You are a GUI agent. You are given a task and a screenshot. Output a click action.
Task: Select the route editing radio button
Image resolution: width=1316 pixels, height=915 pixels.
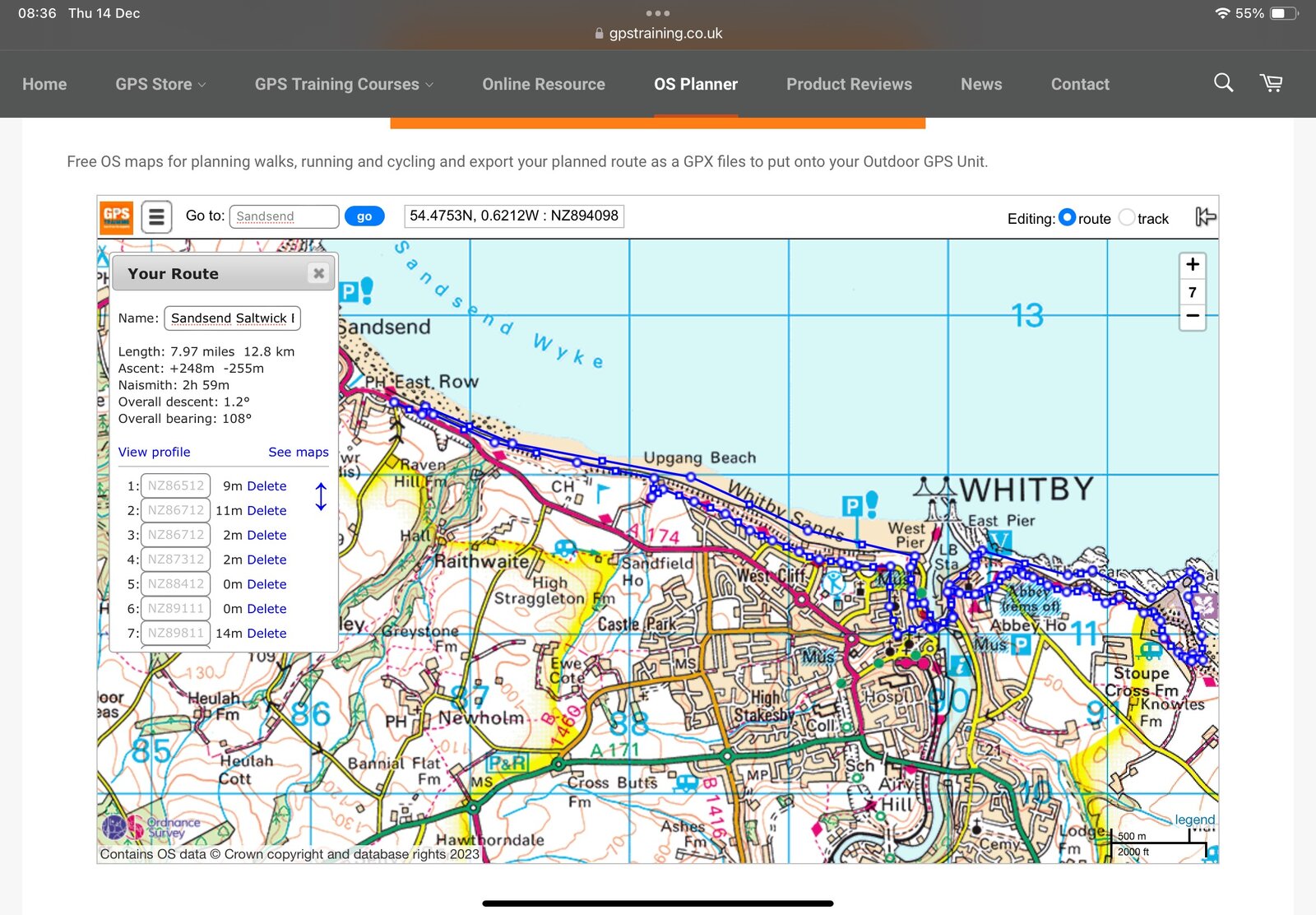tap(1067, 217)
